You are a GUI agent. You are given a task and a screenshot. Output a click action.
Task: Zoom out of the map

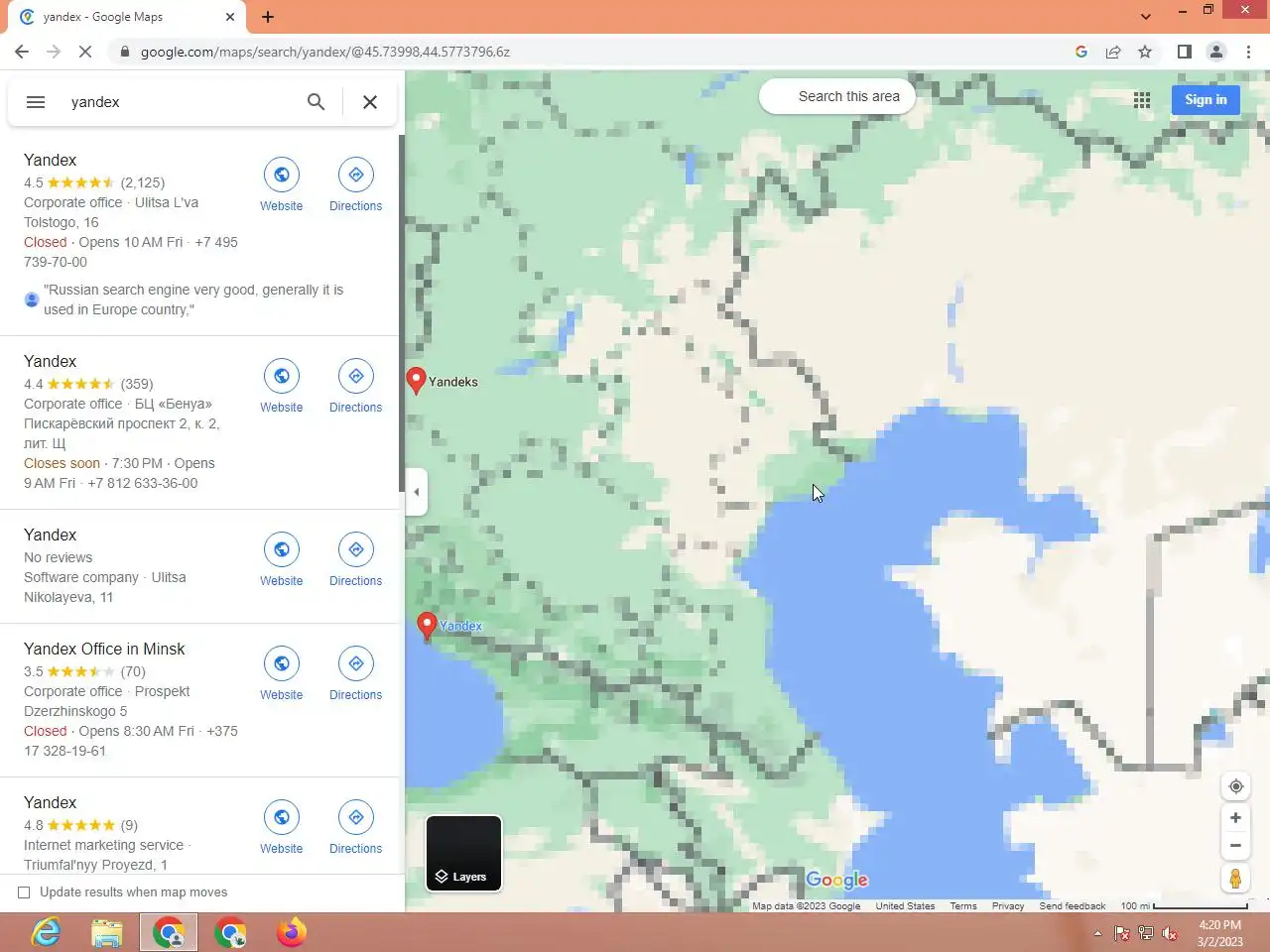(1235, 846)
